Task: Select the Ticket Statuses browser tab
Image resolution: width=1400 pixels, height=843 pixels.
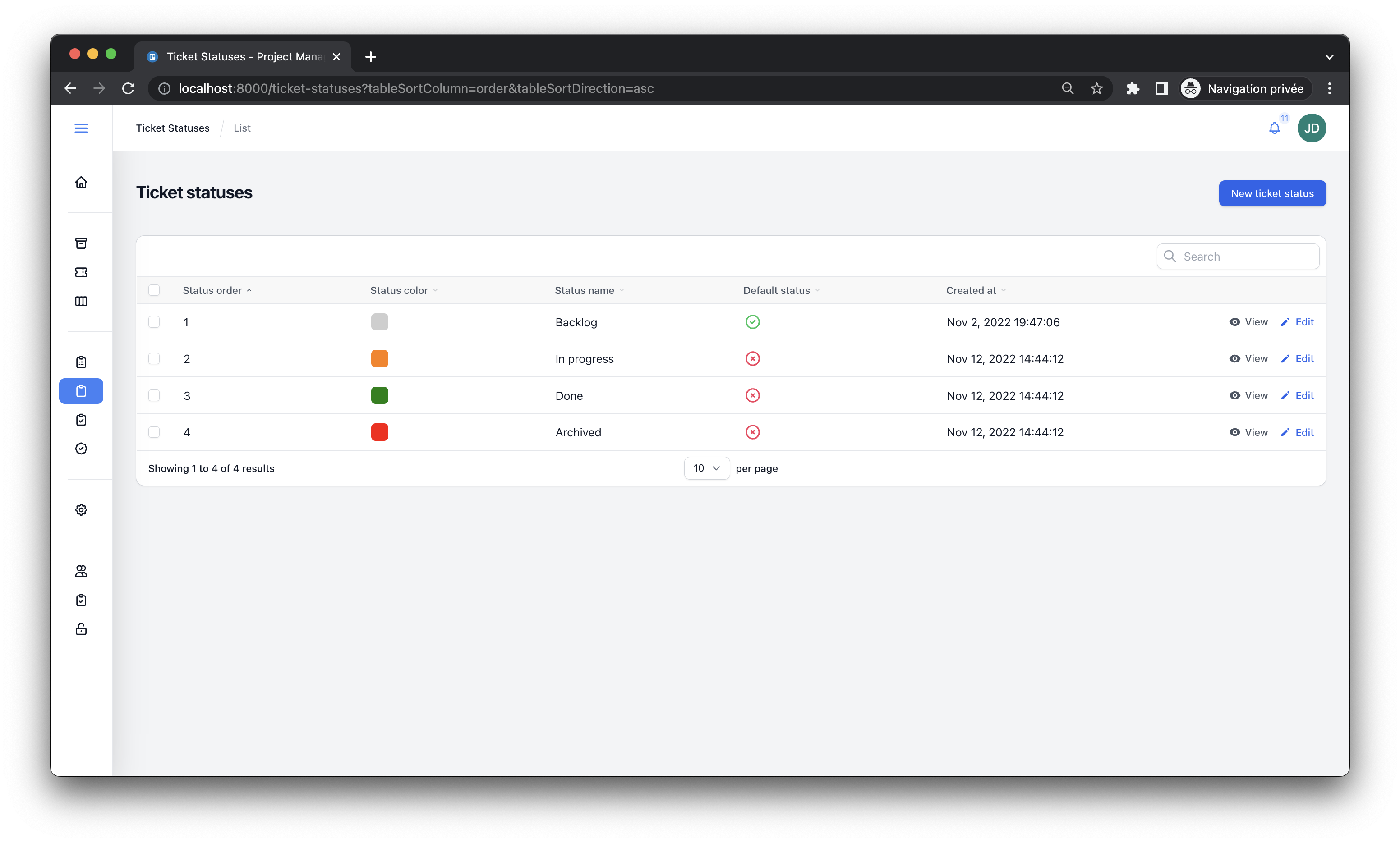Action: pyautogui.click(x=244, y=57)
